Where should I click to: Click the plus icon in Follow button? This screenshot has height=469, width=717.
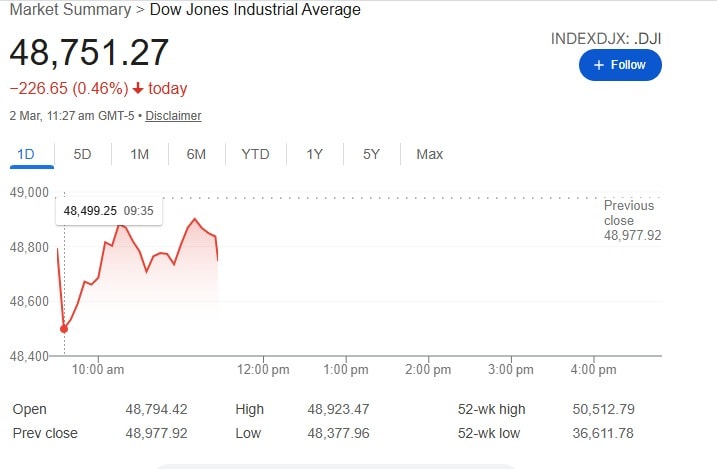coord(599,65)
